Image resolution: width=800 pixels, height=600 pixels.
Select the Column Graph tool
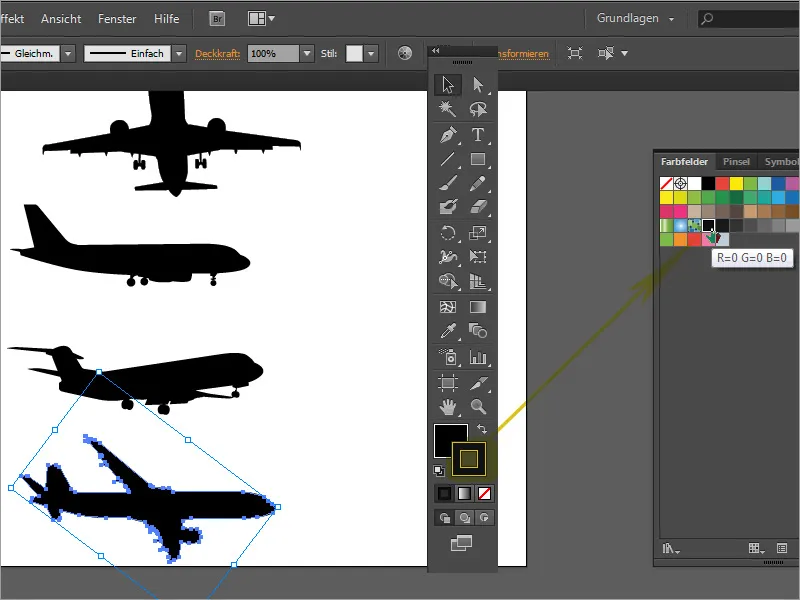coord(478,357)
